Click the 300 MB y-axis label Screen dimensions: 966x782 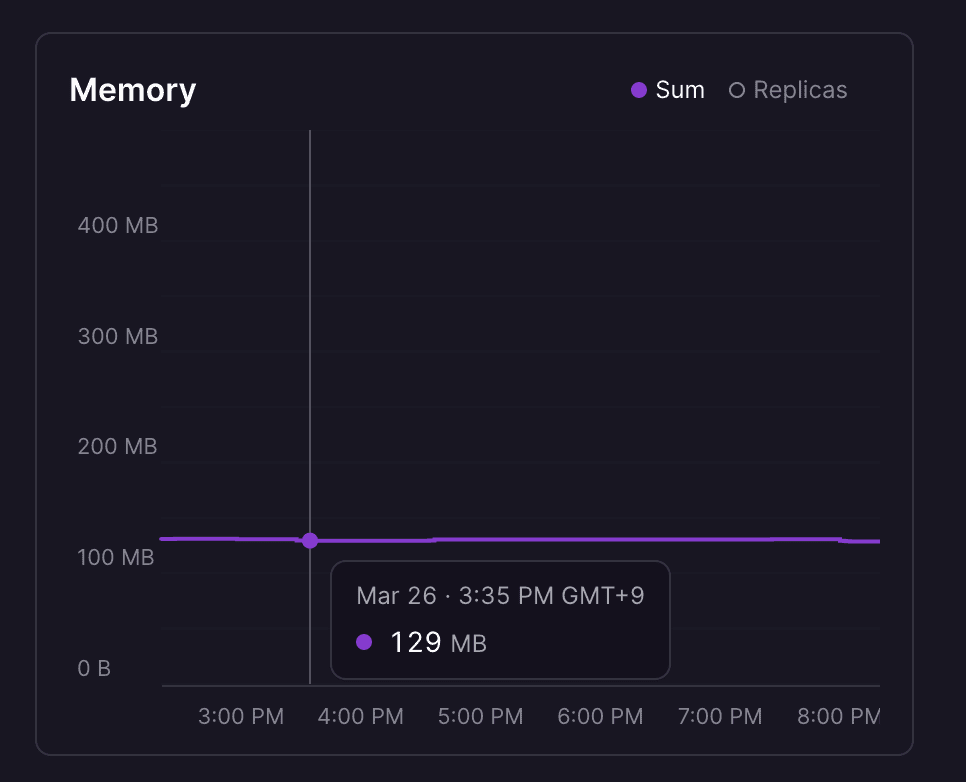pos(118,336)
